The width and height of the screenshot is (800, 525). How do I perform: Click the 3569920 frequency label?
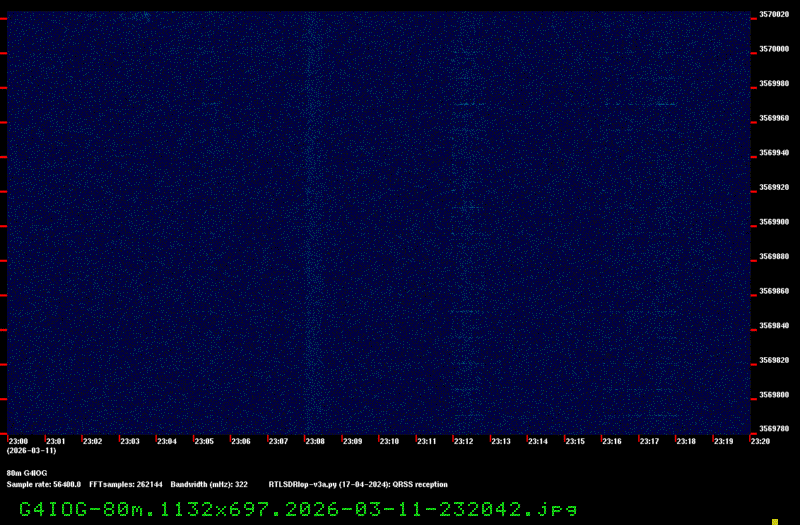(774, 187)
